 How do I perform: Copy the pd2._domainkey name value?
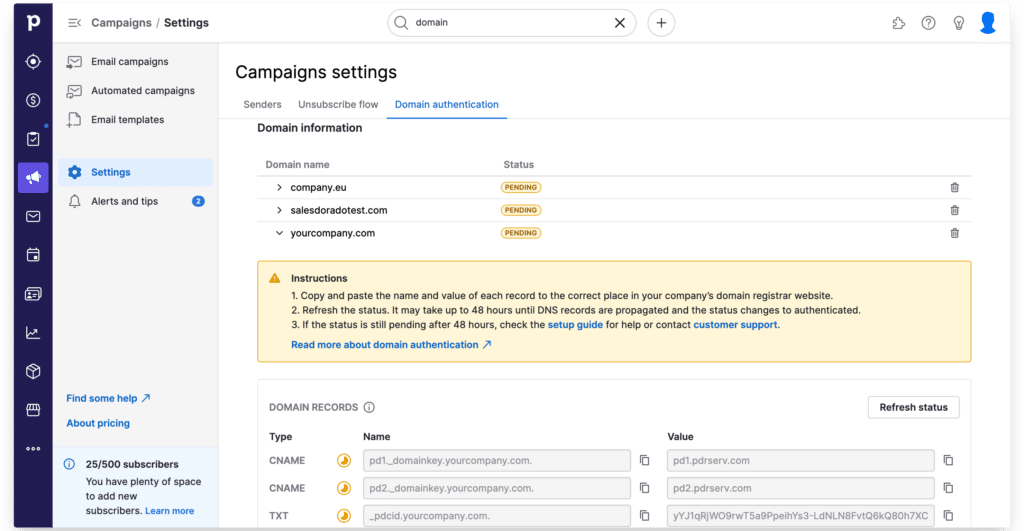(645, 488)
